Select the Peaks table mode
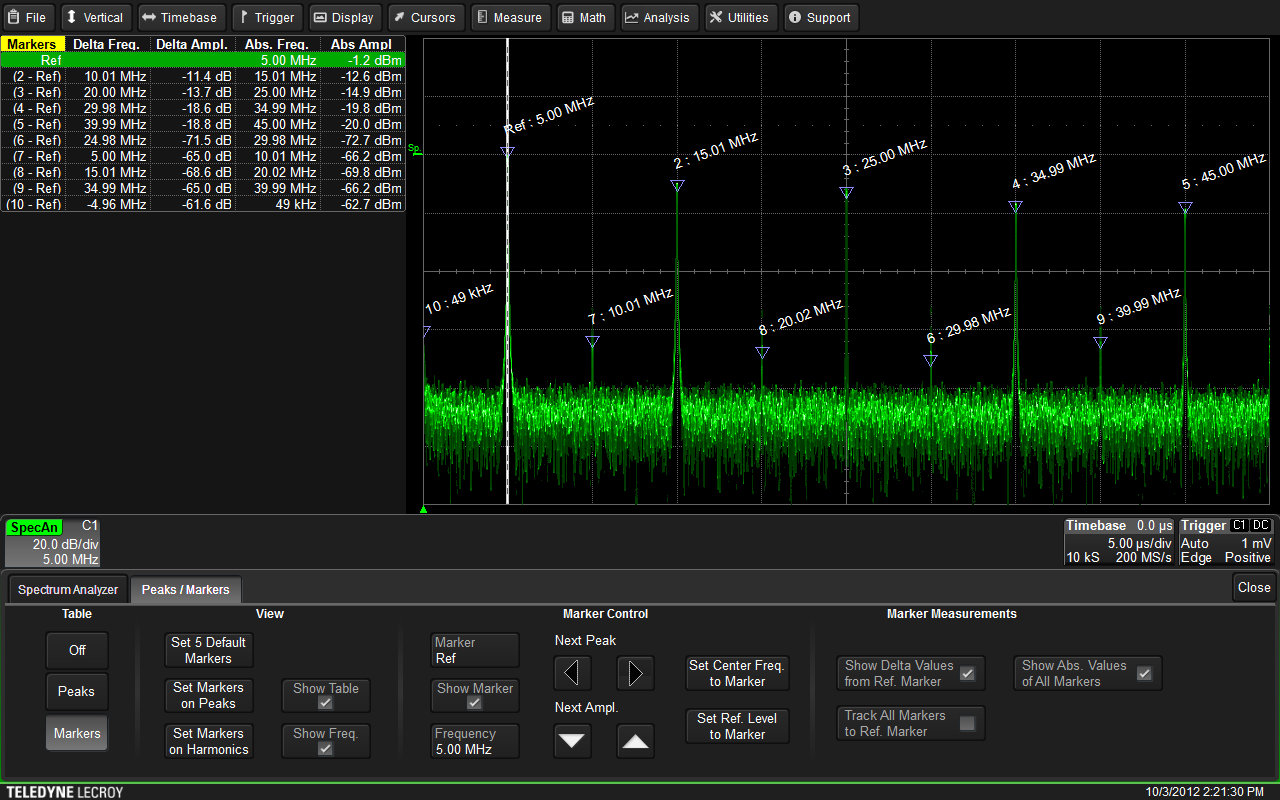The image size is (1280, 800). 77,691
